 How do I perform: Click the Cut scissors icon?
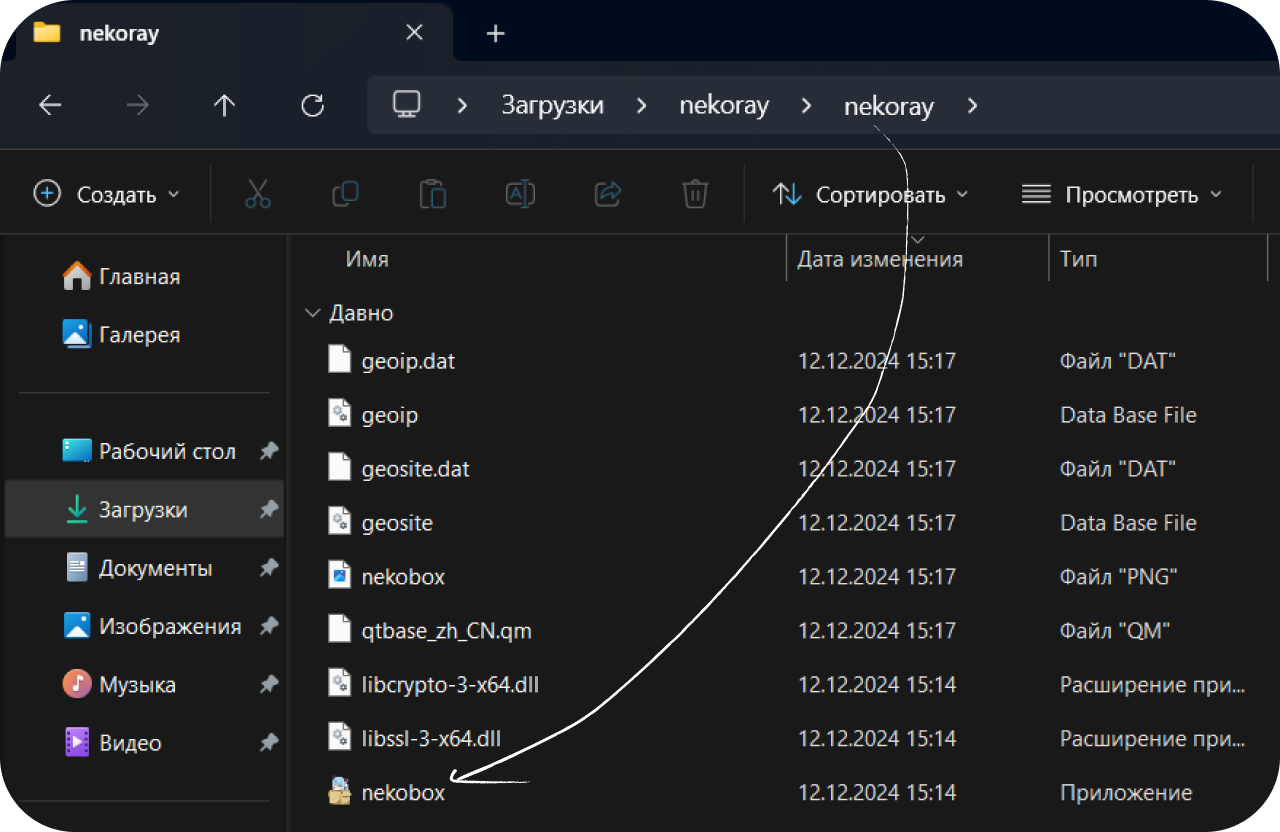[258, 194]
